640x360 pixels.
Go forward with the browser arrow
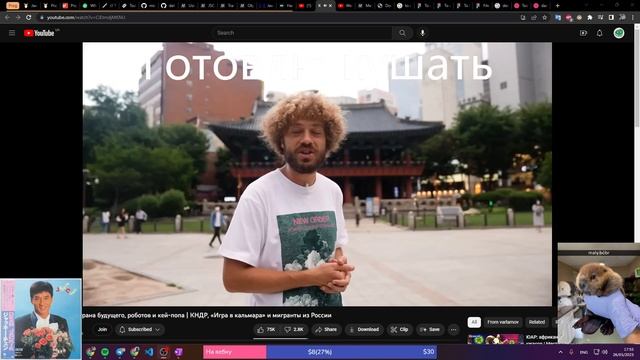18,18
